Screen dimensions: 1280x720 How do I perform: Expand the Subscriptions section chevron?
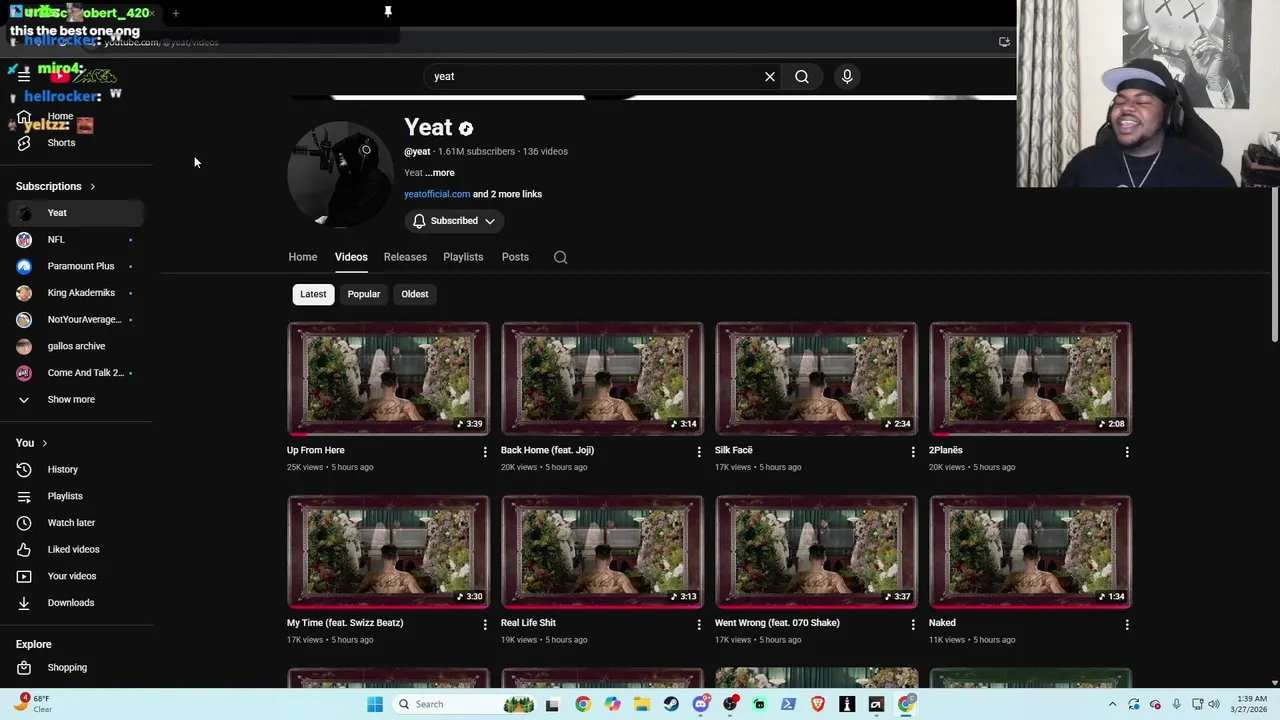(93, 186)
